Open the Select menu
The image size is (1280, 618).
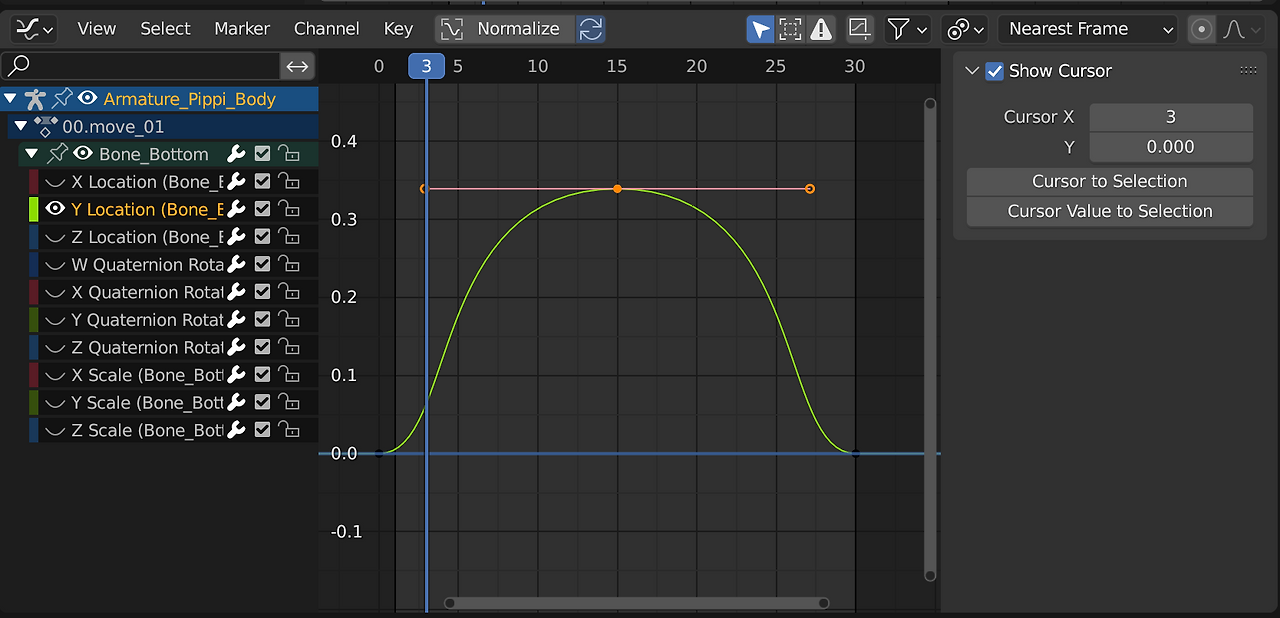pyautogui.click(x=165, y=29)
